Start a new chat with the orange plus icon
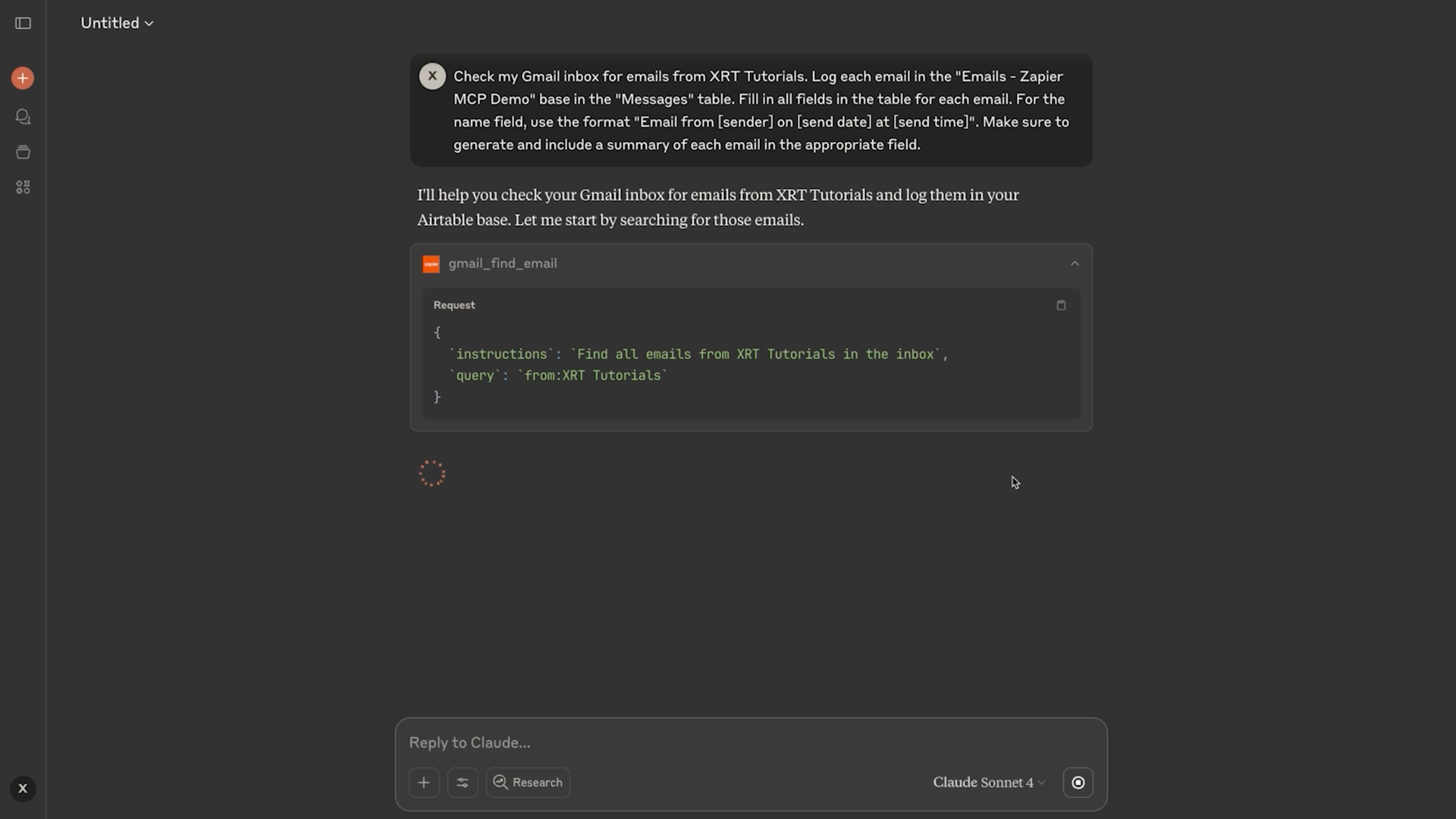This screenshot has height=819, width=1456. click(23, 77)
